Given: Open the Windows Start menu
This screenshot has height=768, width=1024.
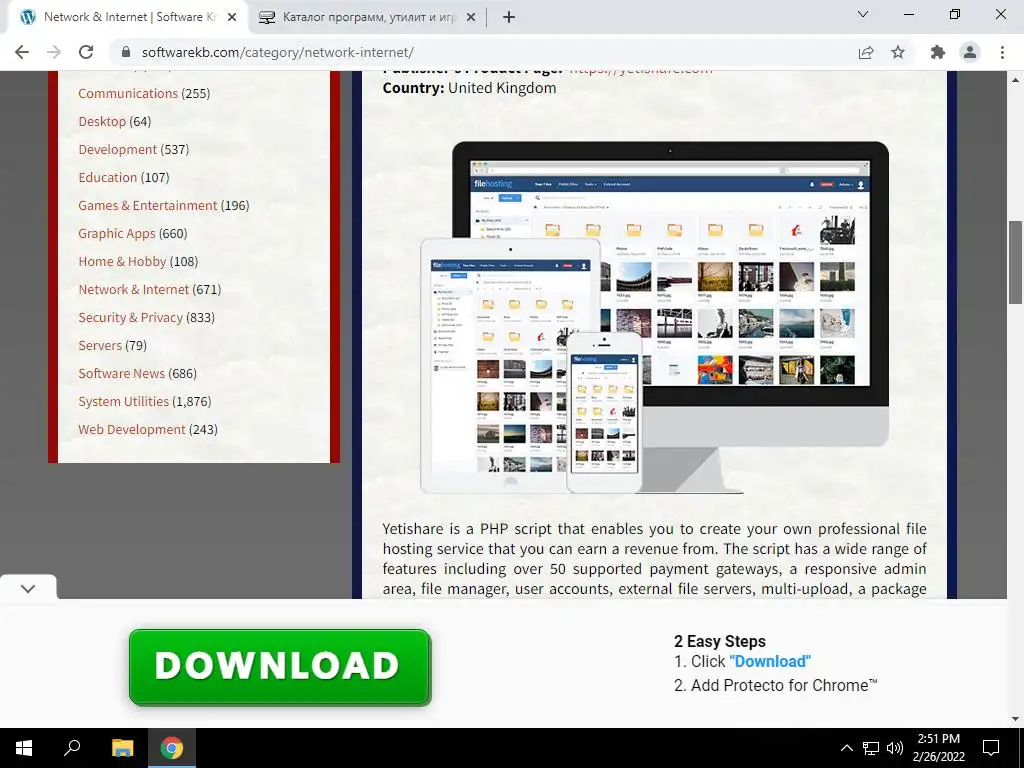Looking at the screenshot, I should pyautogui.click(x=24, y=748).
